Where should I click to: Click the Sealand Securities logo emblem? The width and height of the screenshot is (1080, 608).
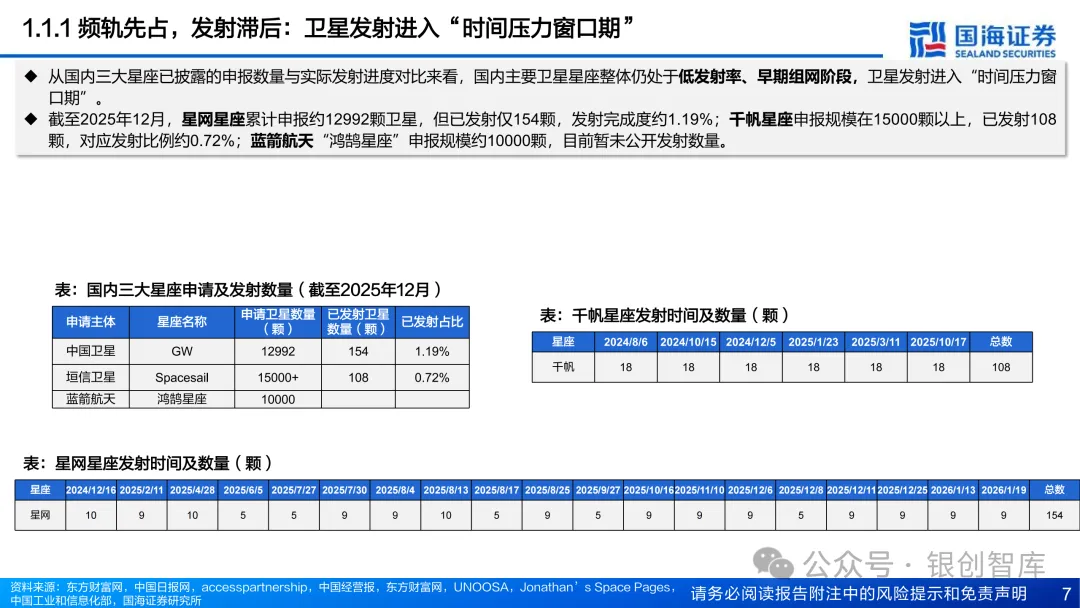927,39
